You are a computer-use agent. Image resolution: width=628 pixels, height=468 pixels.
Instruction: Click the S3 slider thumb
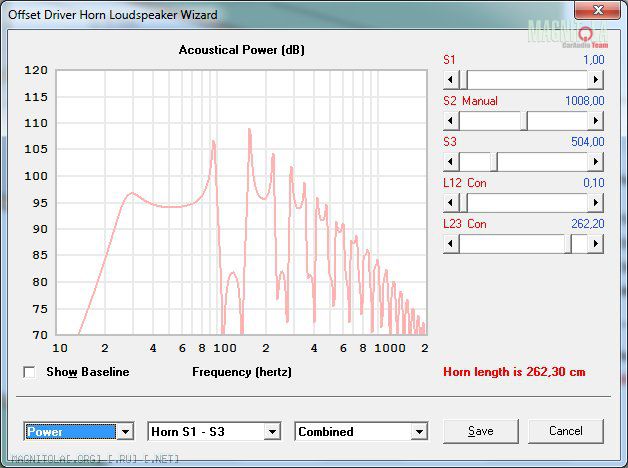(x=494, y=162)
